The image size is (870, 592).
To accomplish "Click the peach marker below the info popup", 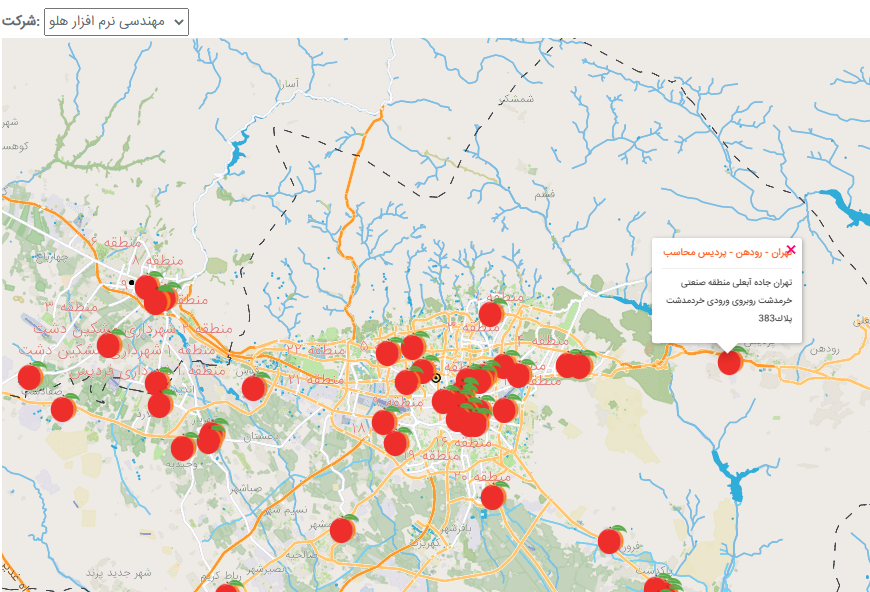I will (730, 362).
